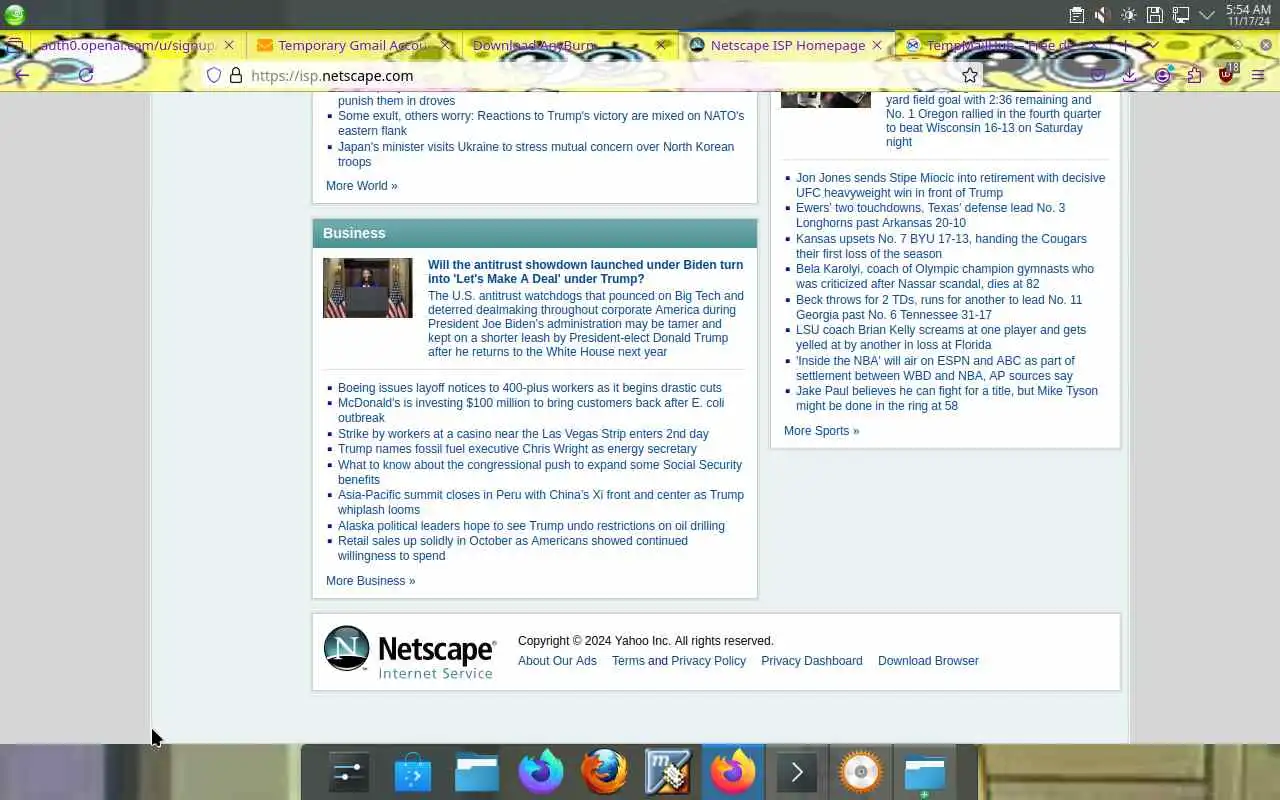Open Alaska oil drilling restrictions story
The width and height of the screenshot is (1280, 800).
point(531,525)
